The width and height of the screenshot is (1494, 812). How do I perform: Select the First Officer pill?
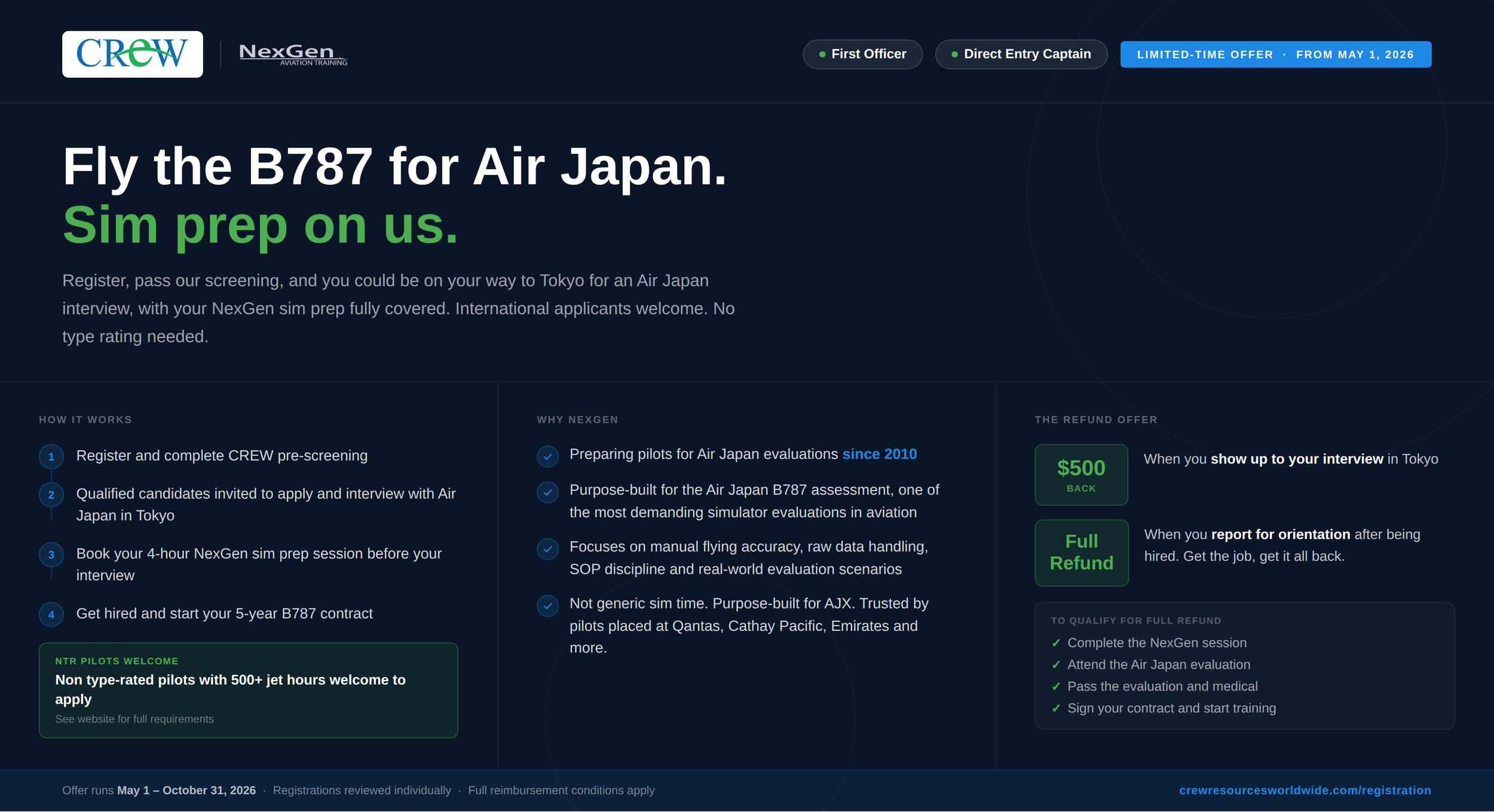coord(862,54)
